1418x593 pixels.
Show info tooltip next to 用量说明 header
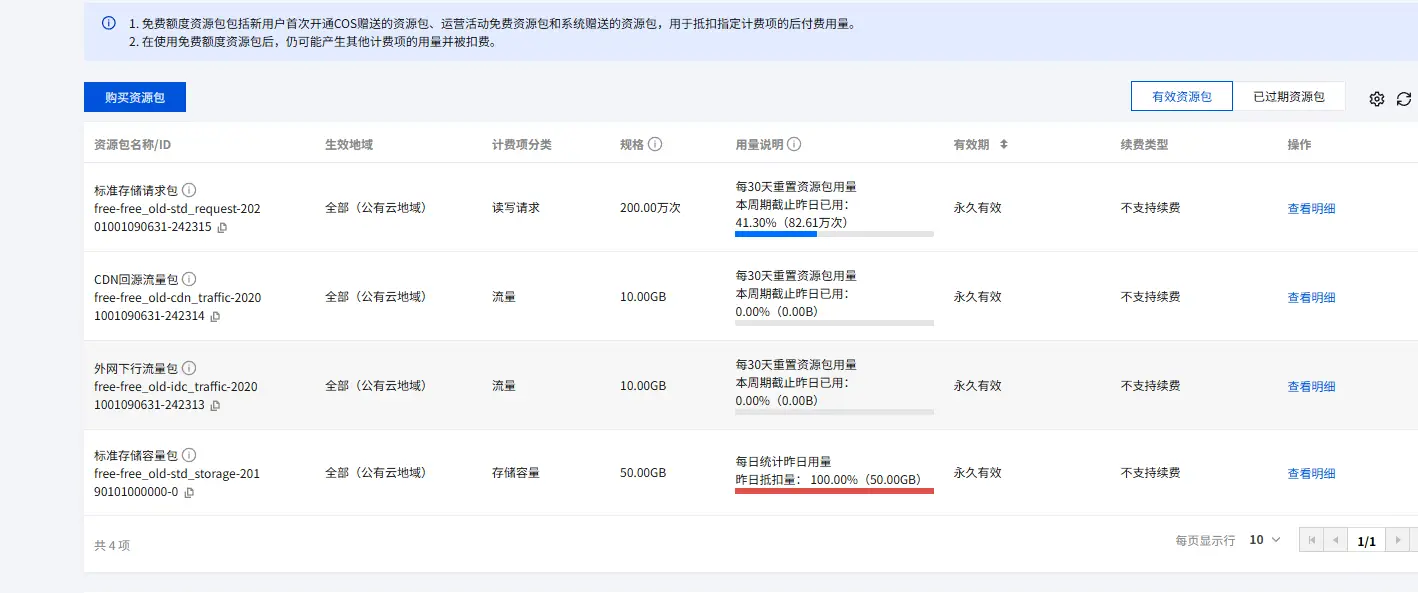click(x=794, y=144)
